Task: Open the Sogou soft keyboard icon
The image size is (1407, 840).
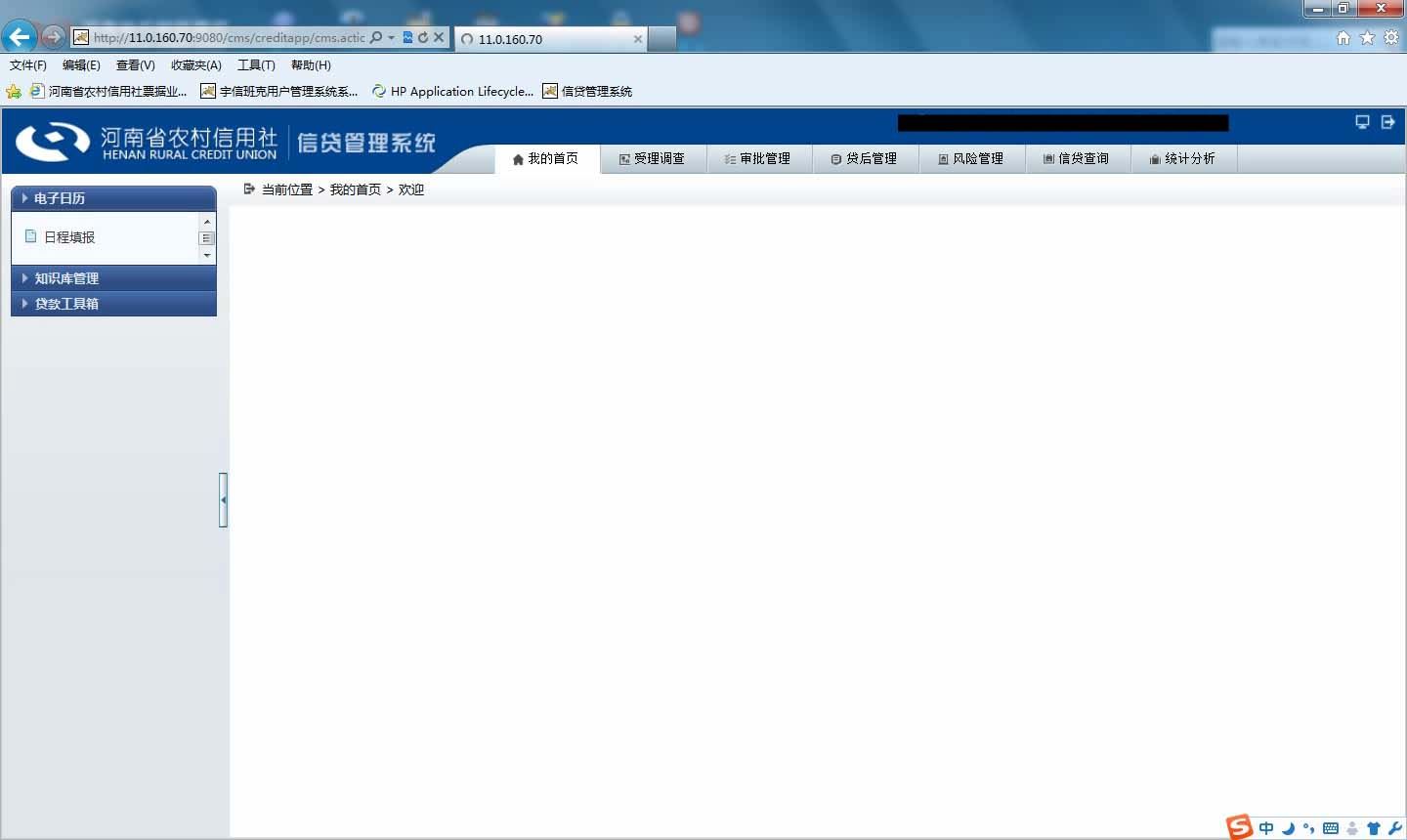Action: (1331, 828)
